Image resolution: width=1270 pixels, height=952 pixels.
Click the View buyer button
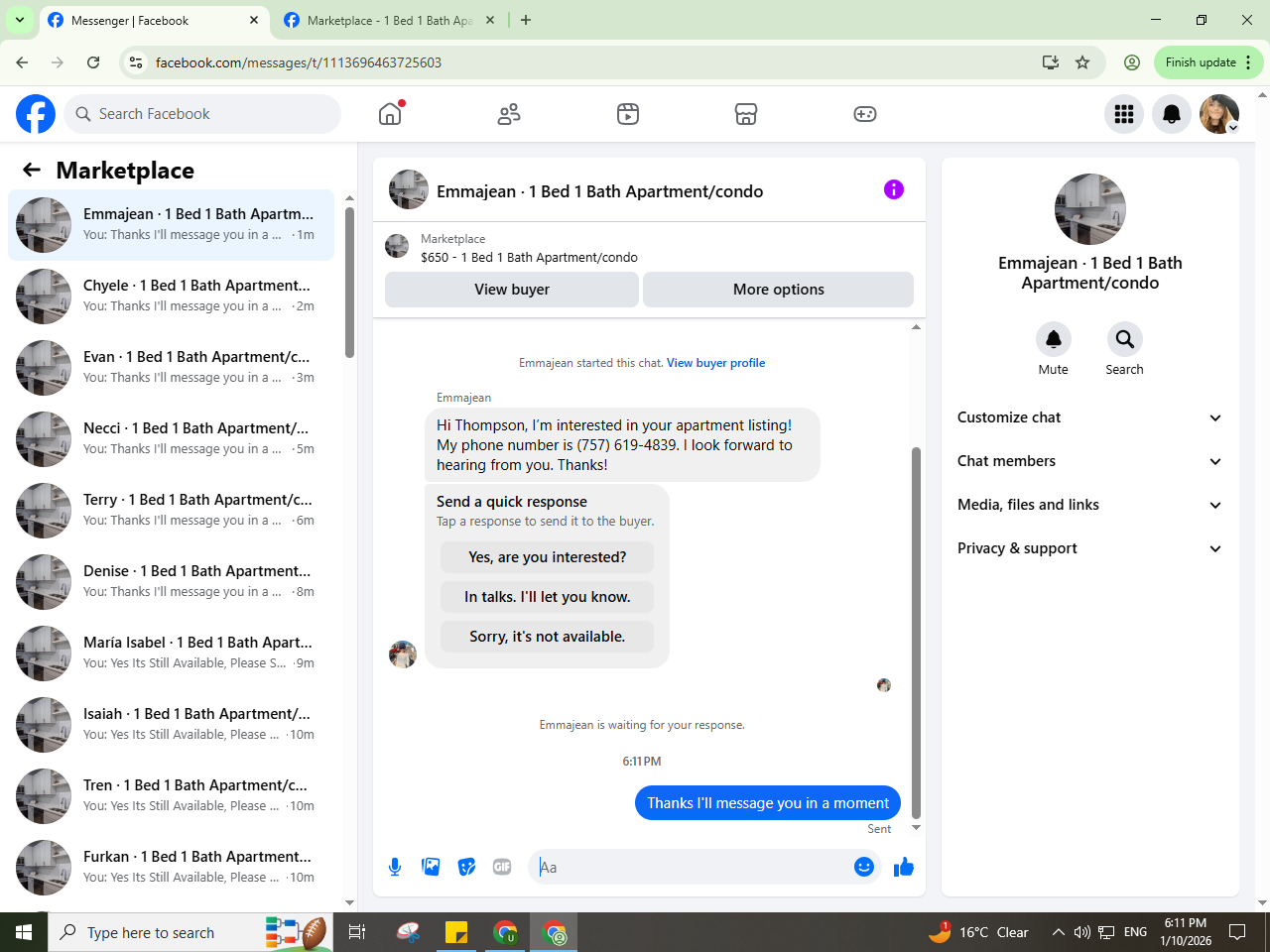pyautogui.click(x=512, y=290)
